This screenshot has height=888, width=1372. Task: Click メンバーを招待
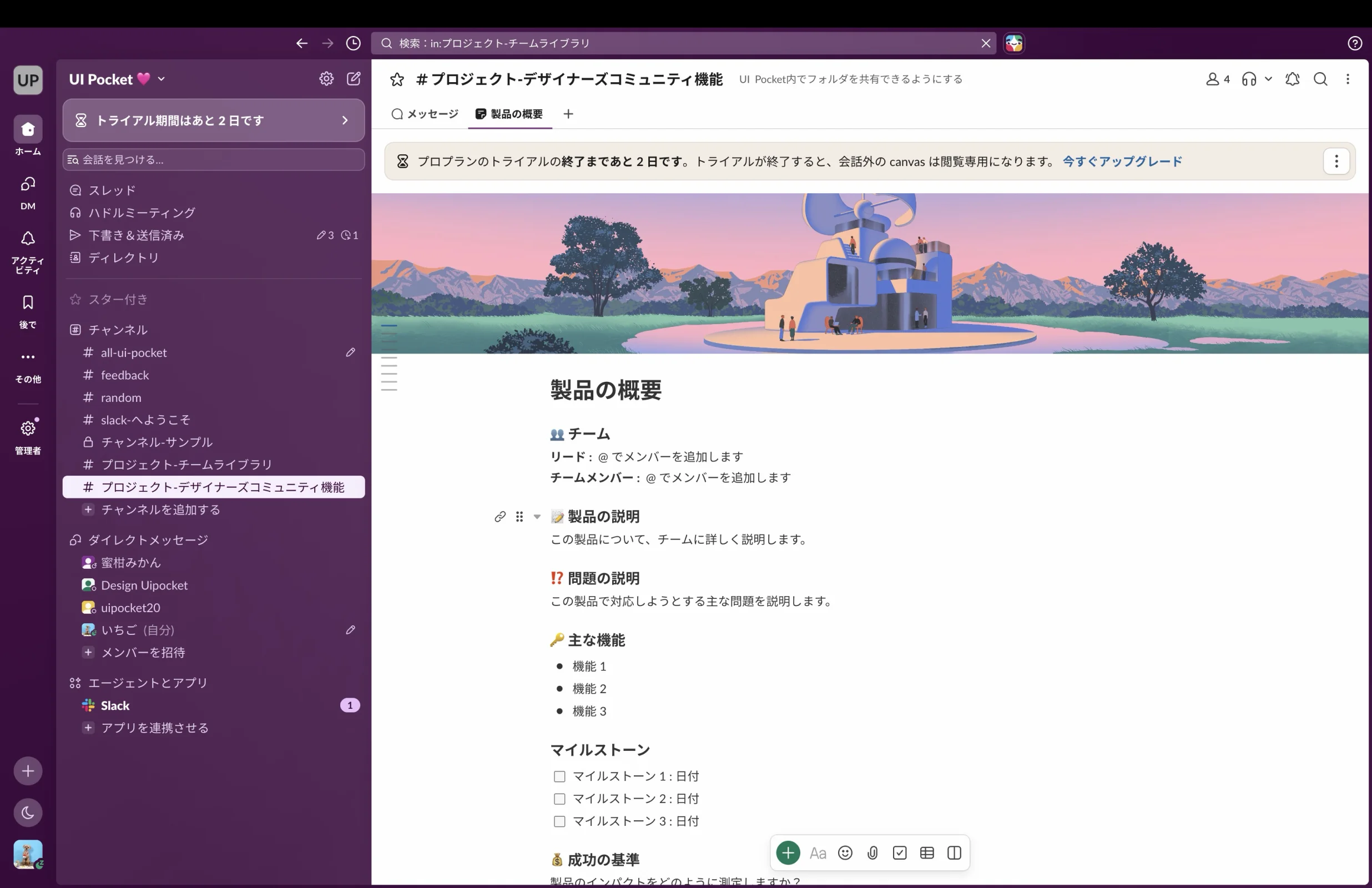pos(213,653)
